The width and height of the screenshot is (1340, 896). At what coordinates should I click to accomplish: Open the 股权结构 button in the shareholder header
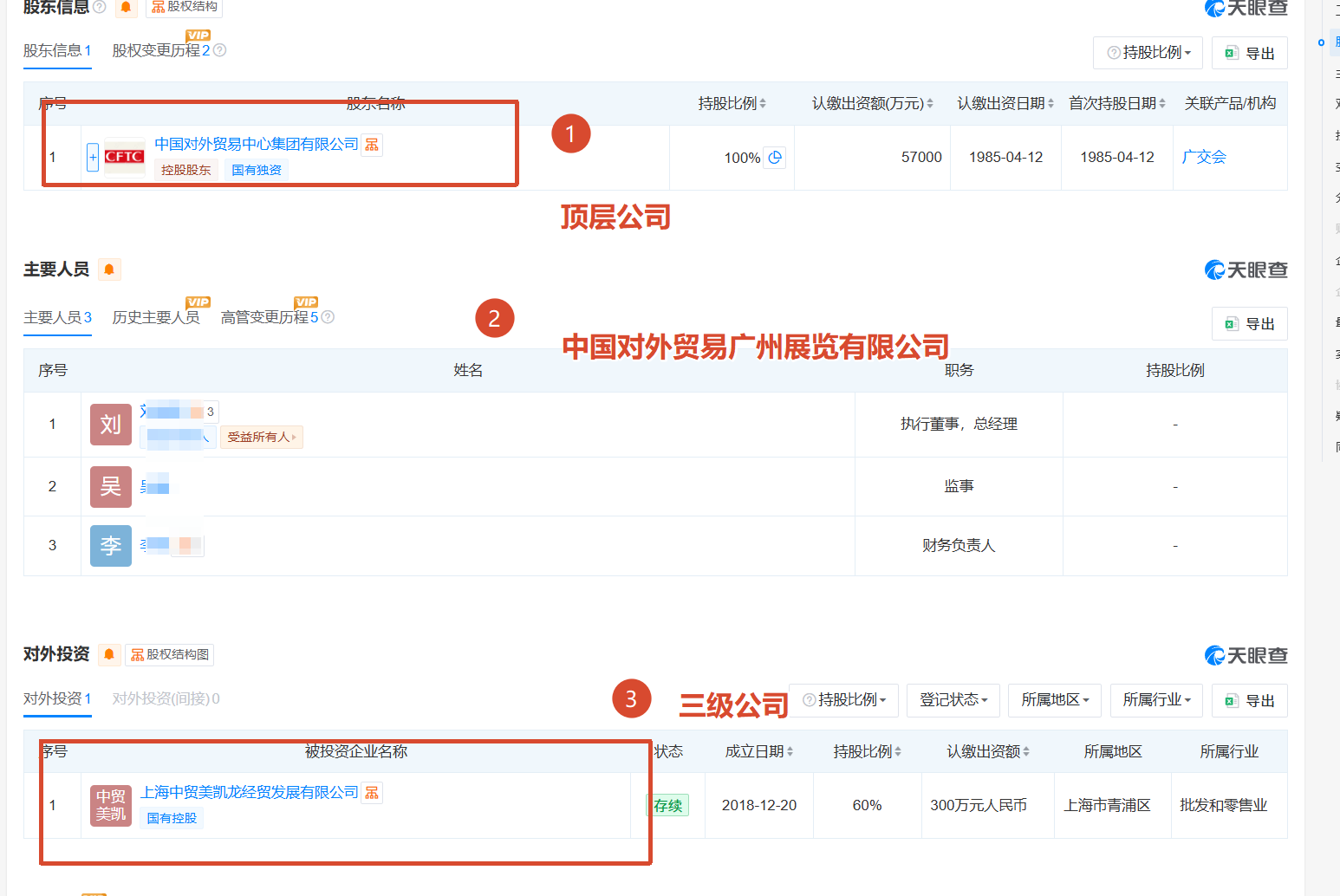[x=184, y=7]
